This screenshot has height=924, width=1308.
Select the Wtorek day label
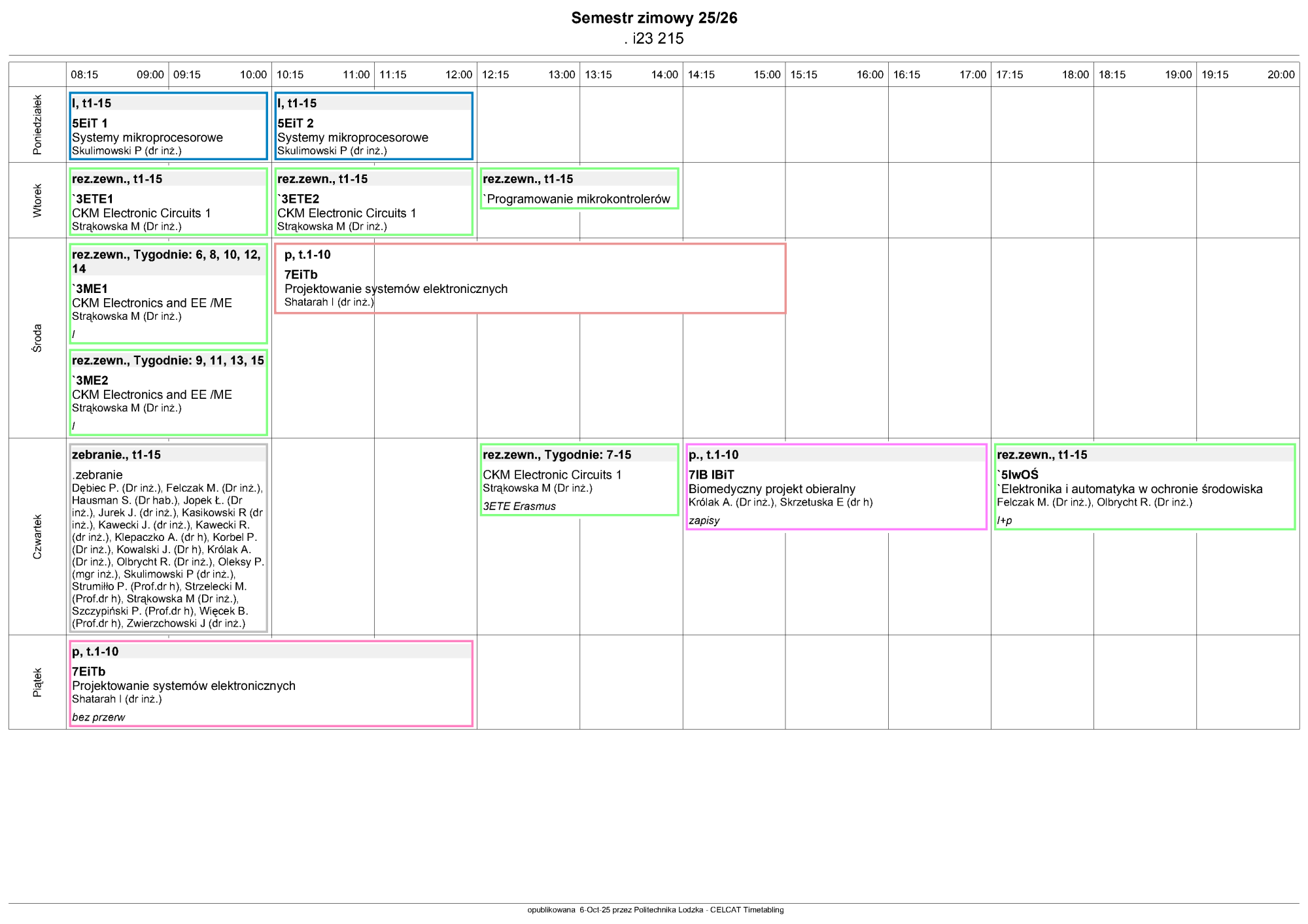click(37, 200)
